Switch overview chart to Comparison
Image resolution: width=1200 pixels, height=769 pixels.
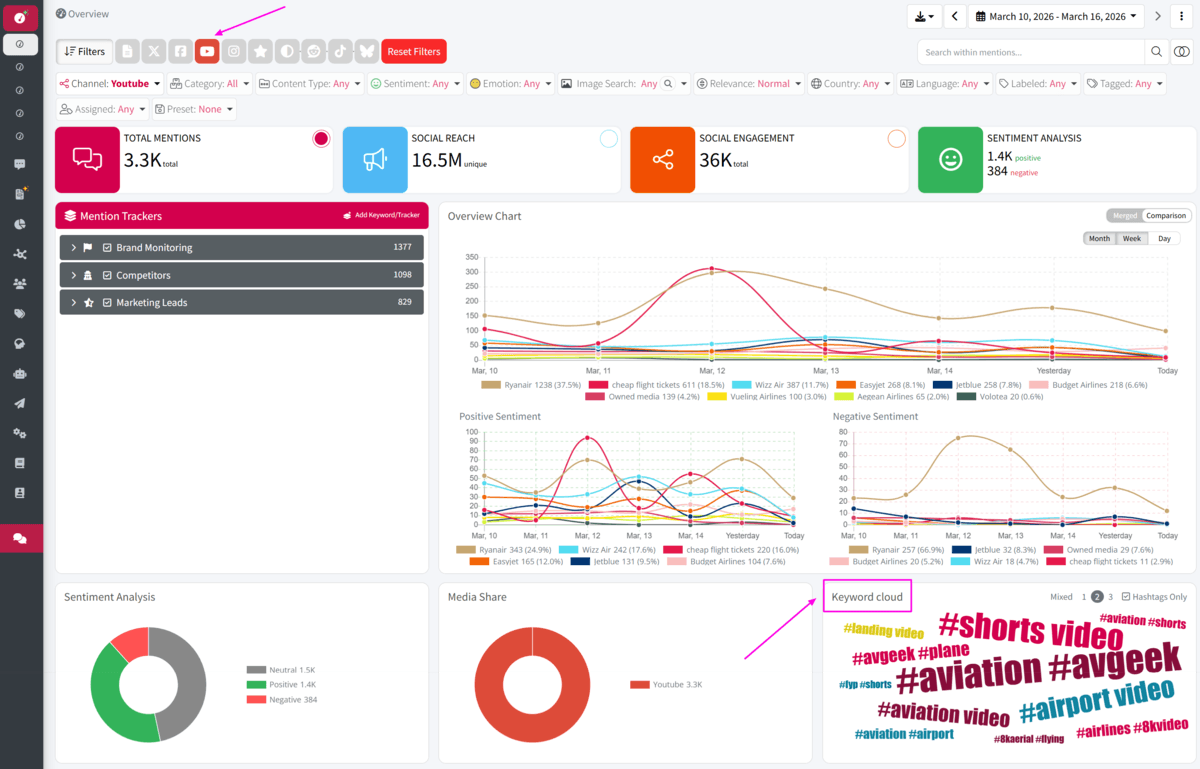click(1166, 215)
